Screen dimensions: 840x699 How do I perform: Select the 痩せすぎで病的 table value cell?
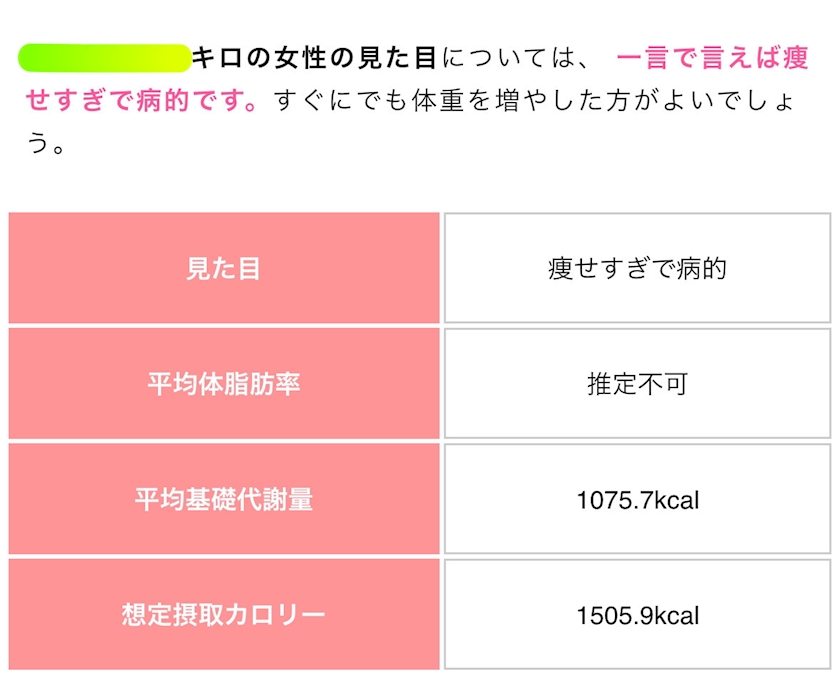(637, 268)
